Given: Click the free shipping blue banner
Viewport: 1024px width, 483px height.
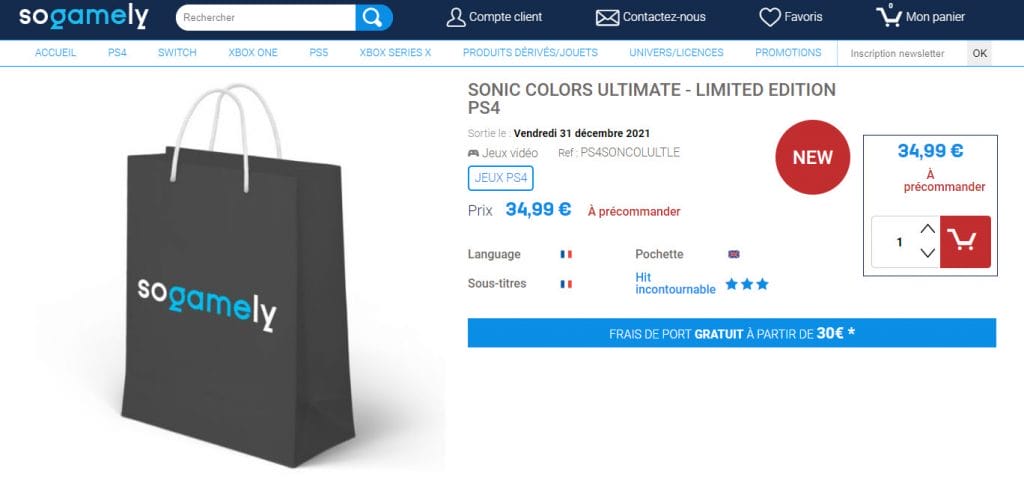Looking at the screenshot, I should 731,333.
